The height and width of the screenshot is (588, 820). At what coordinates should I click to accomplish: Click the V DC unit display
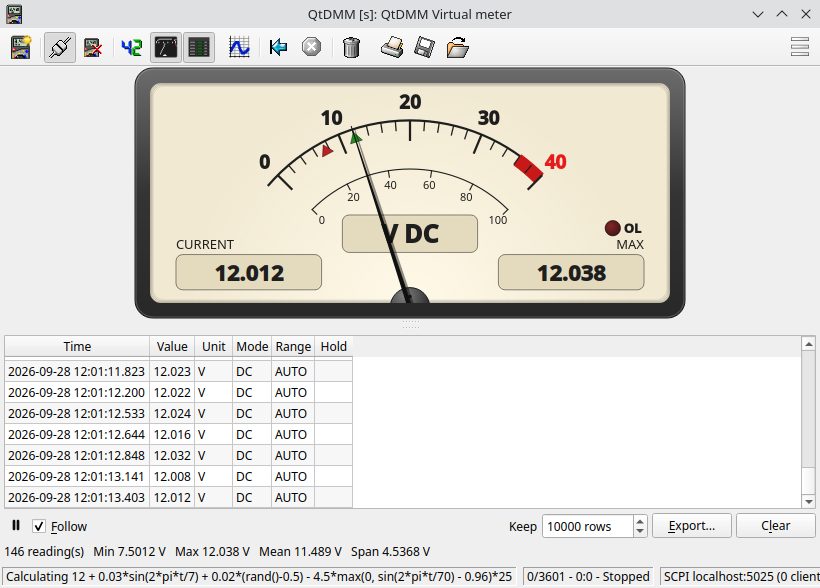coord(410,234)
